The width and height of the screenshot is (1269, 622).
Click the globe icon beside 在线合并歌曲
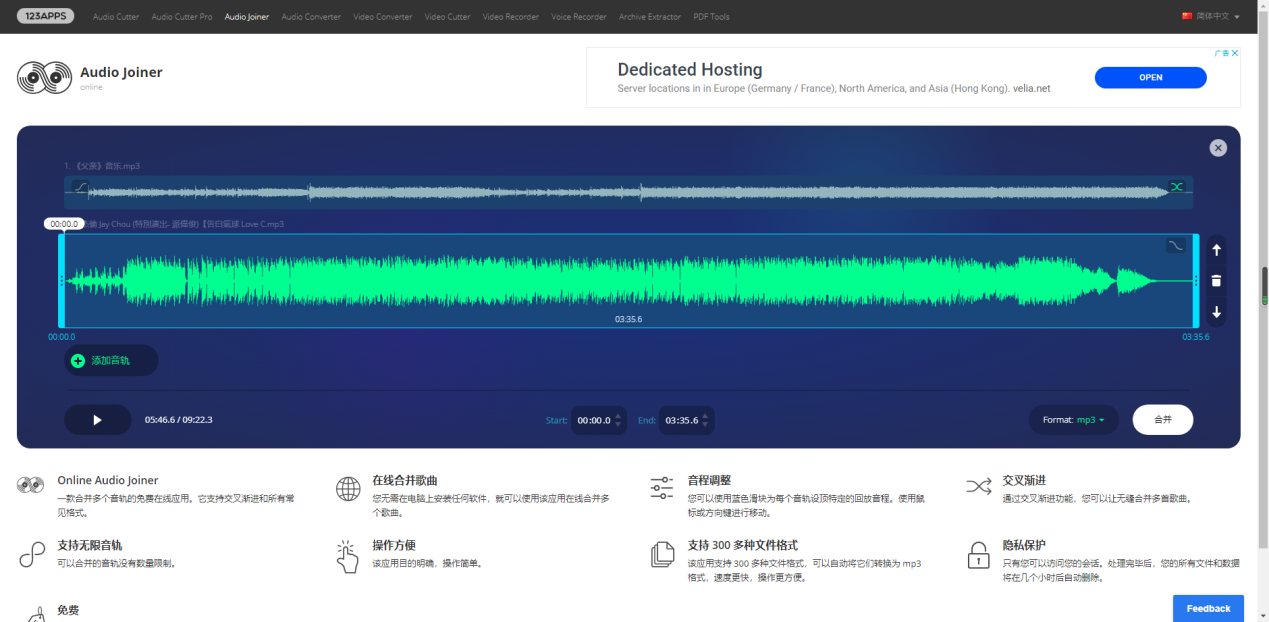[348, 488]
